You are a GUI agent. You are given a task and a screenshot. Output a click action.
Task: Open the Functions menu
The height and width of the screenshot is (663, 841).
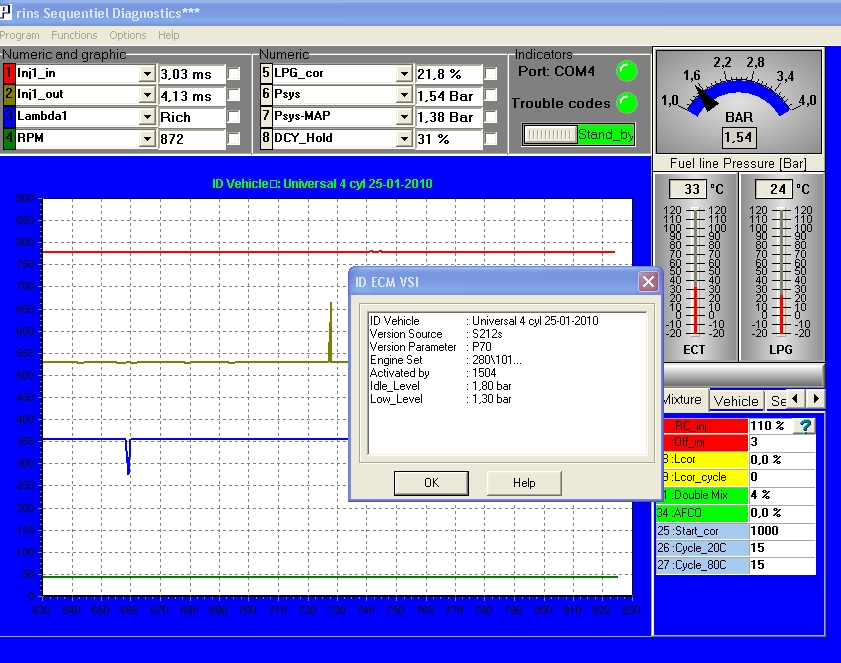75,35
